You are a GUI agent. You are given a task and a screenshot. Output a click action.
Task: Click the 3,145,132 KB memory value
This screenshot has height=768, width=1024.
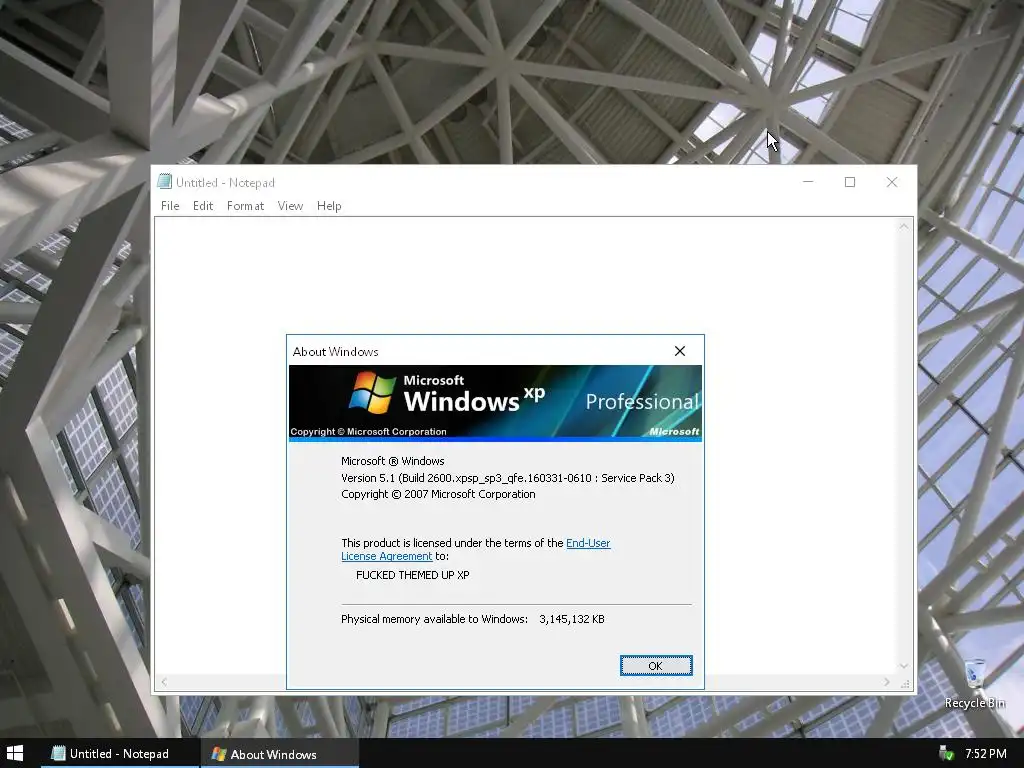(x=571, y=619)
